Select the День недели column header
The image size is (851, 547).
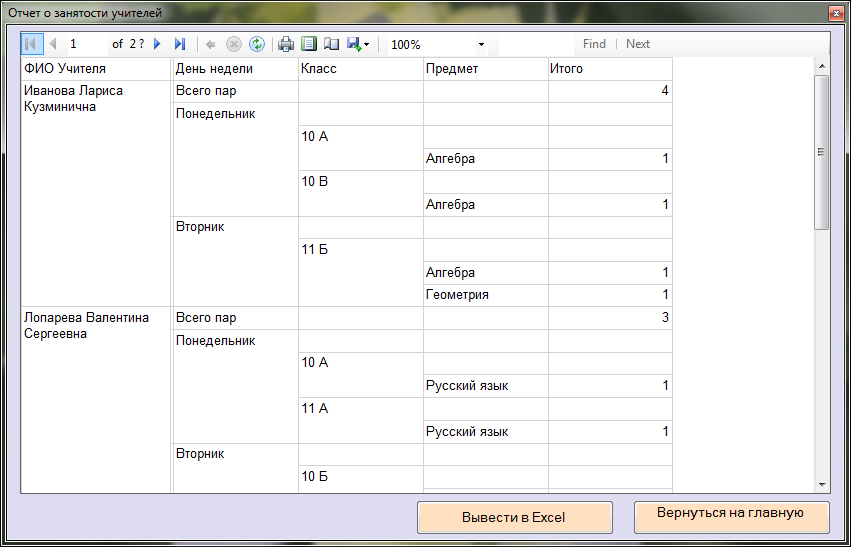click(x=235, y=69)
